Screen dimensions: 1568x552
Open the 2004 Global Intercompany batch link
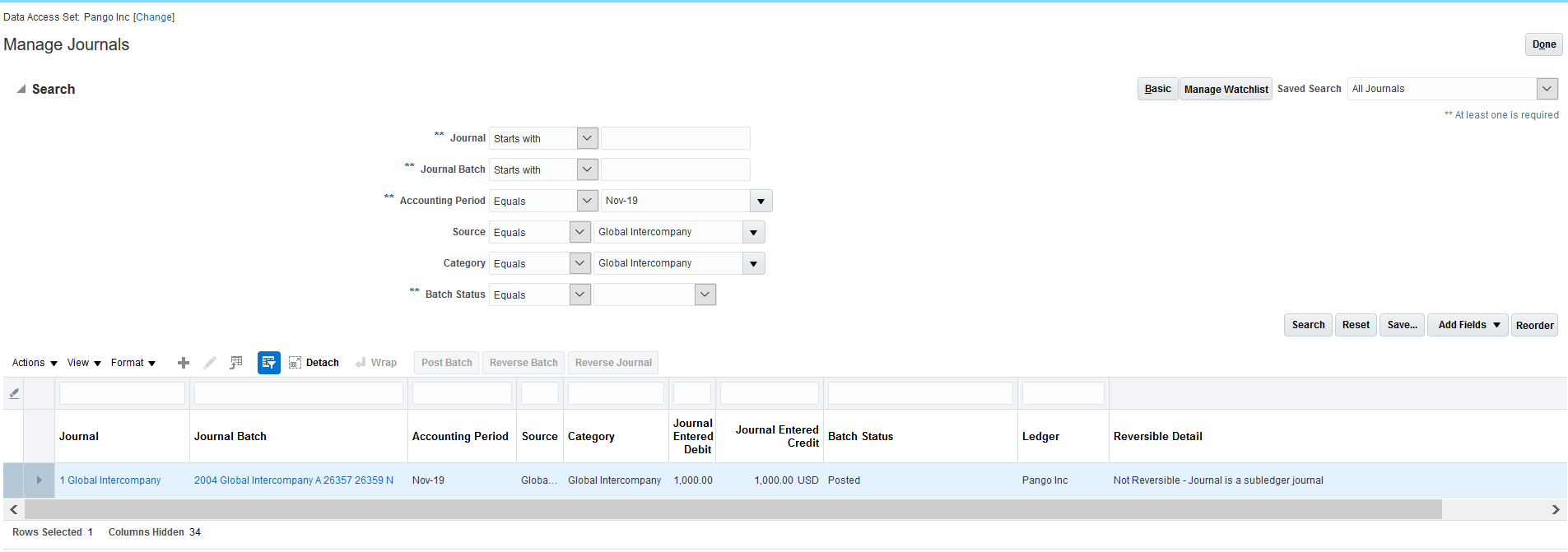click(x=293, y=480)
